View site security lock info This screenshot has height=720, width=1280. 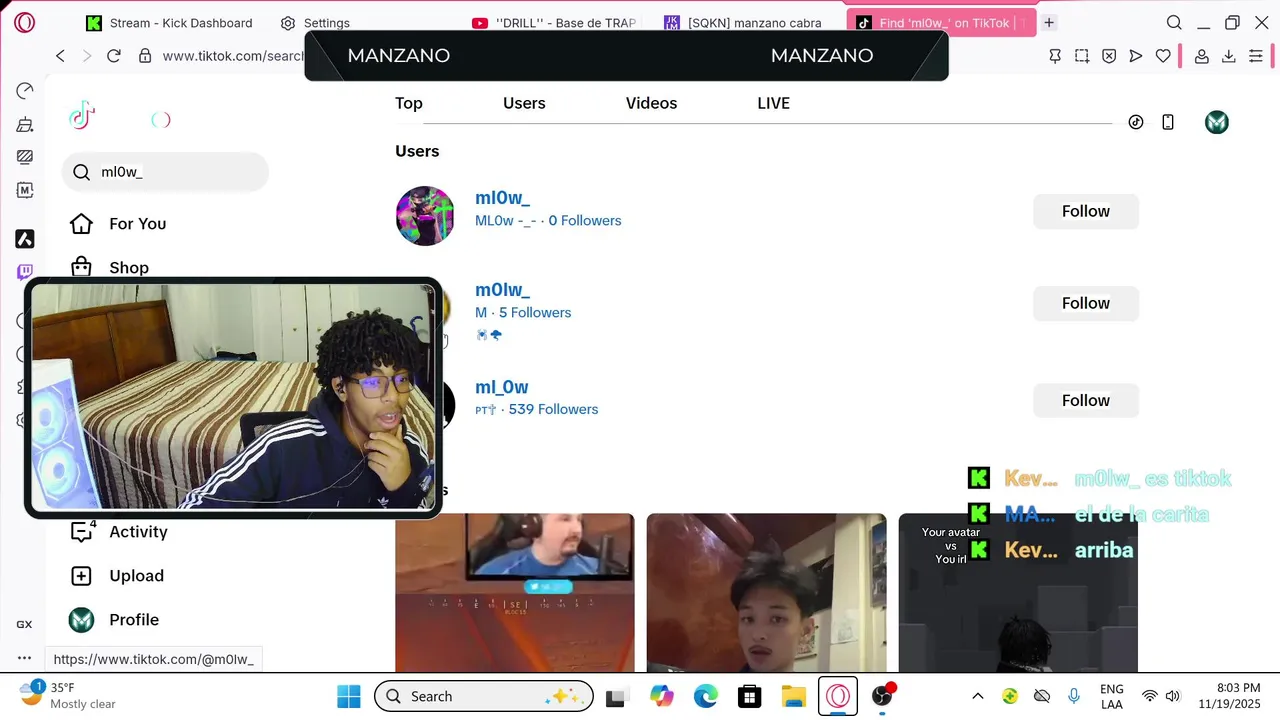click(x=145, y=56)
